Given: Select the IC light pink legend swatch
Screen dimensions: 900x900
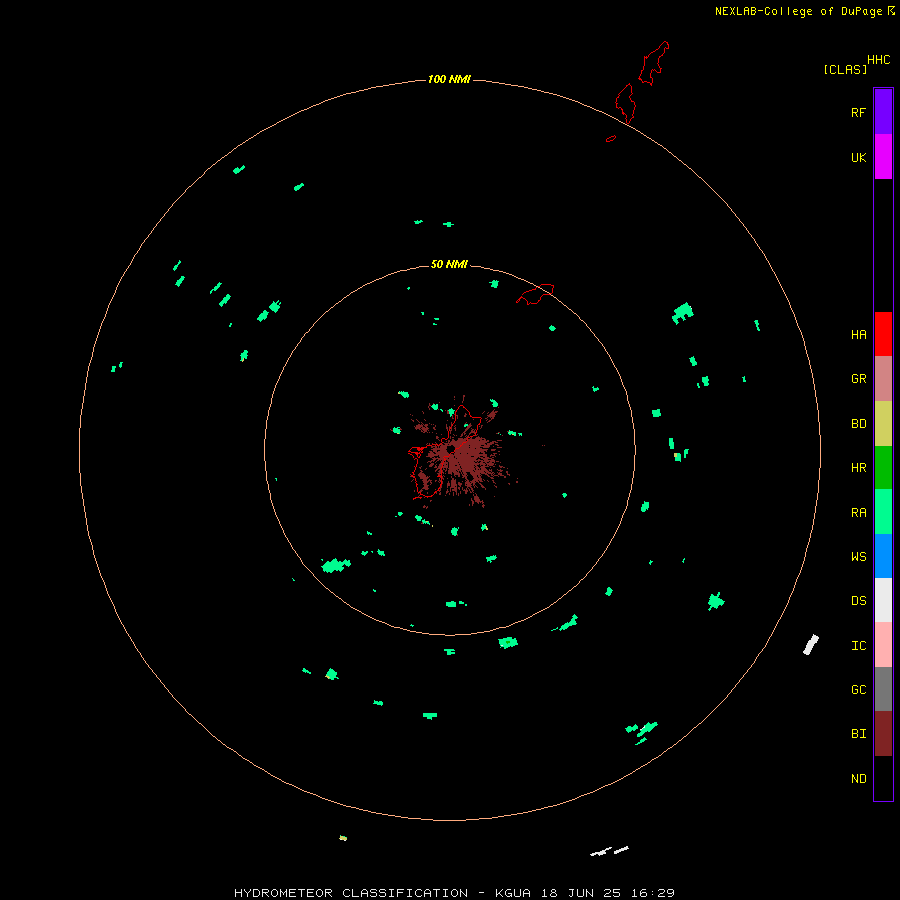Looking at the screenshot, I should pyautogui.click(x=883, y=645).
